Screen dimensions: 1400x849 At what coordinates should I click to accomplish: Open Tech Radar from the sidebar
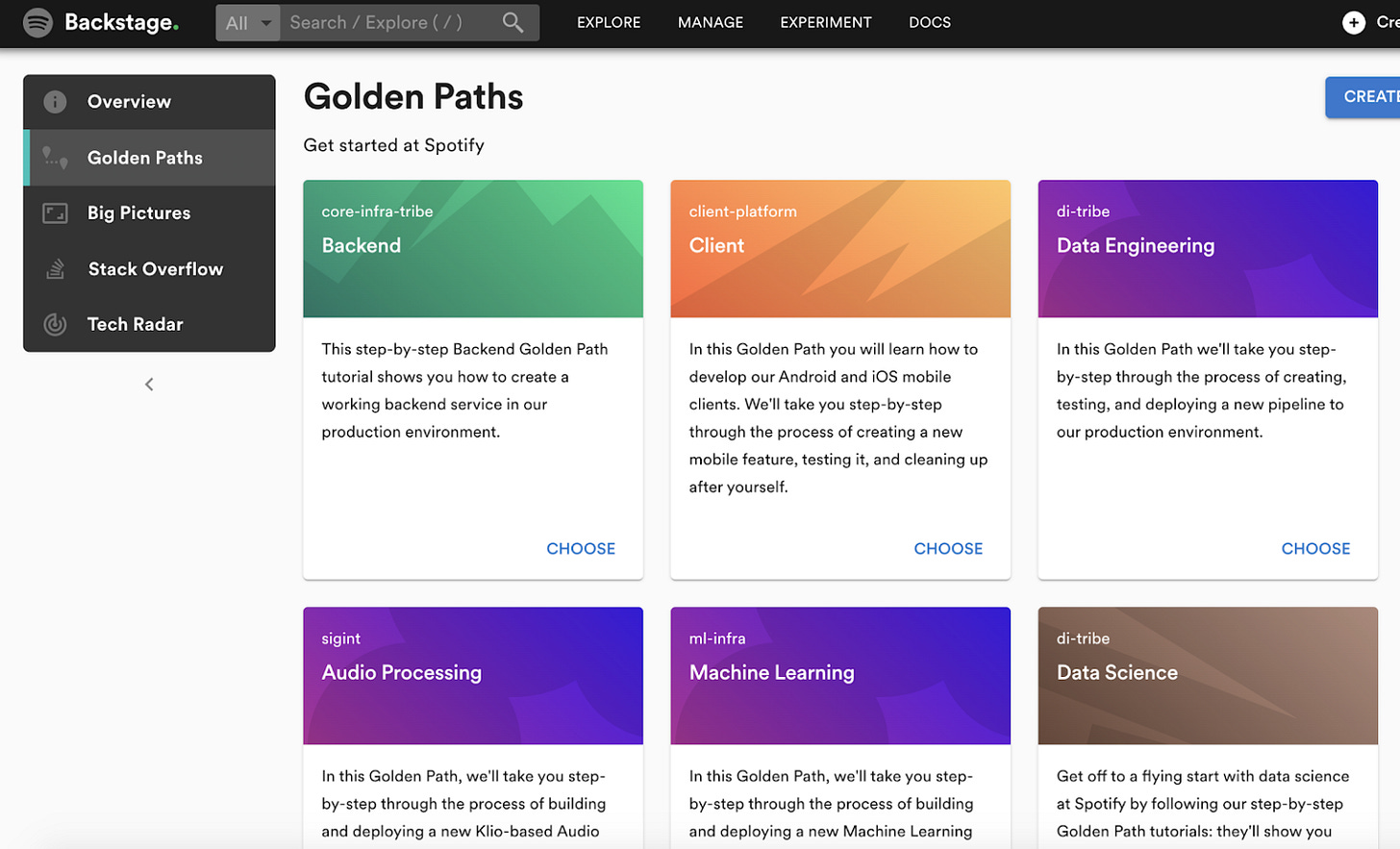pyautogui.click(x=149, y=324)
